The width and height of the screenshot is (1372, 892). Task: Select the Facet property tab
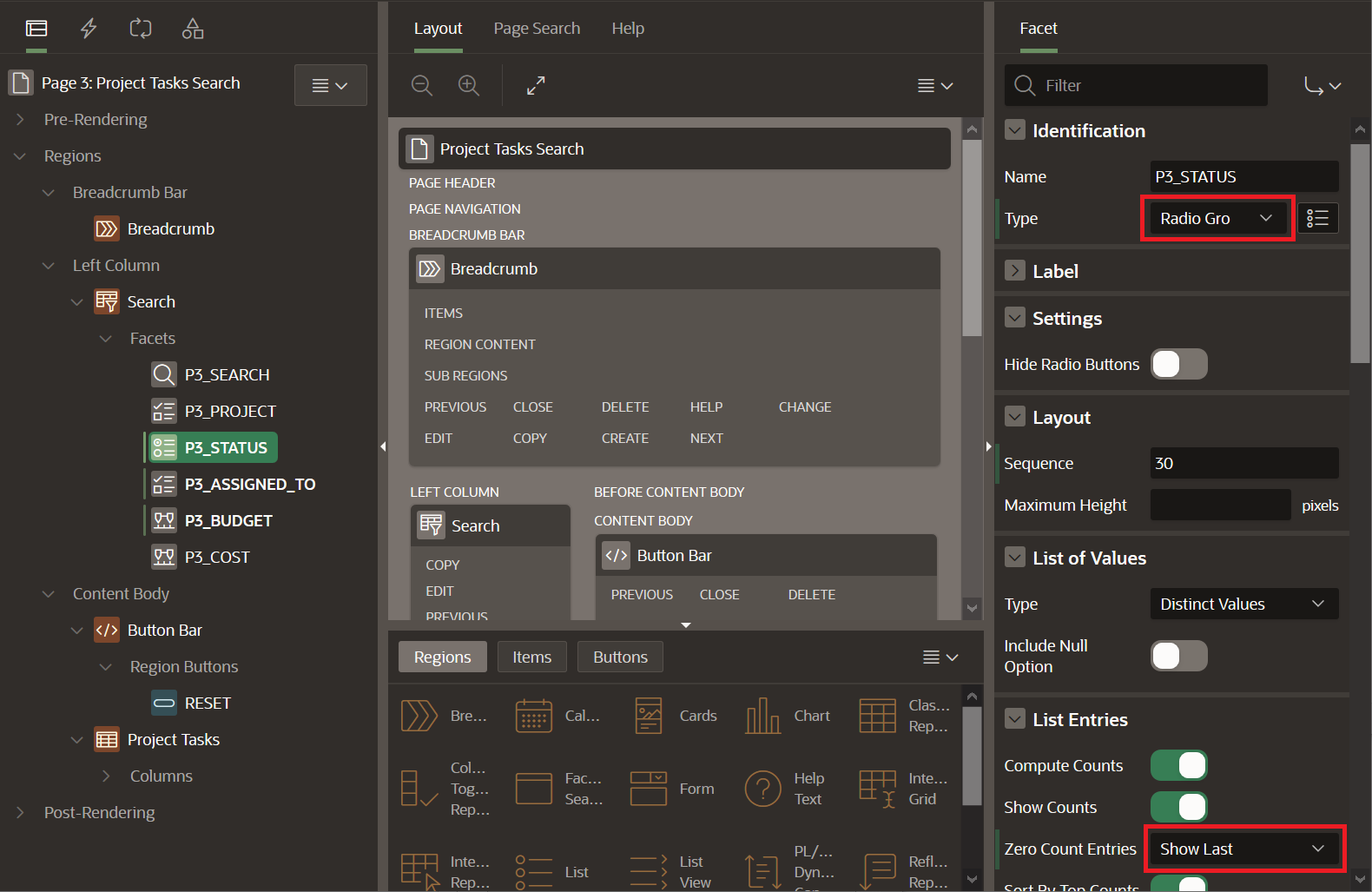(x=1039, y=29)
